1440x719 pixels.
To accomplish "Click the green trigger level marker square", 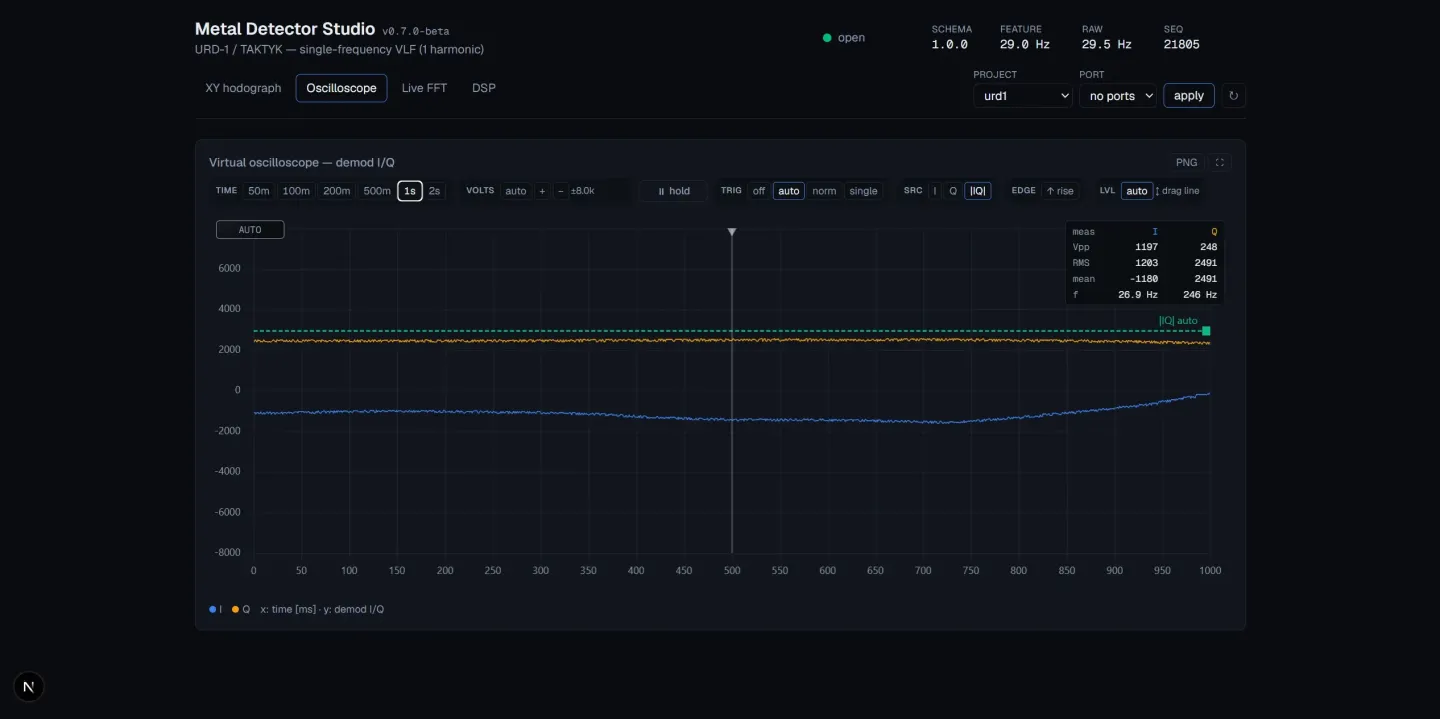I will click(1206, 331).
